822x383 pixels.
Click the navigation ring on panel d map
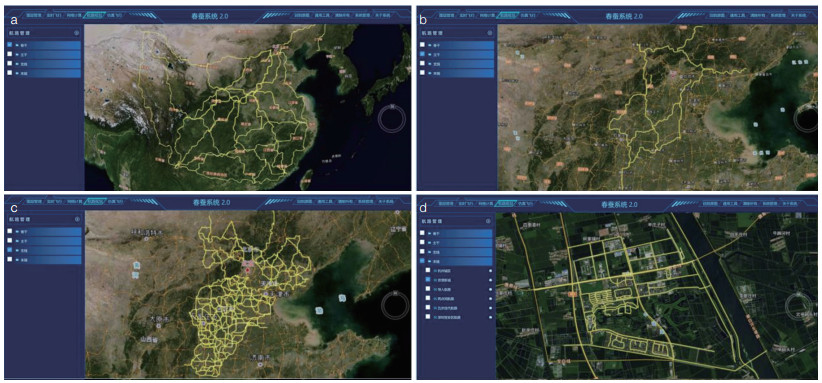(799, 308)
